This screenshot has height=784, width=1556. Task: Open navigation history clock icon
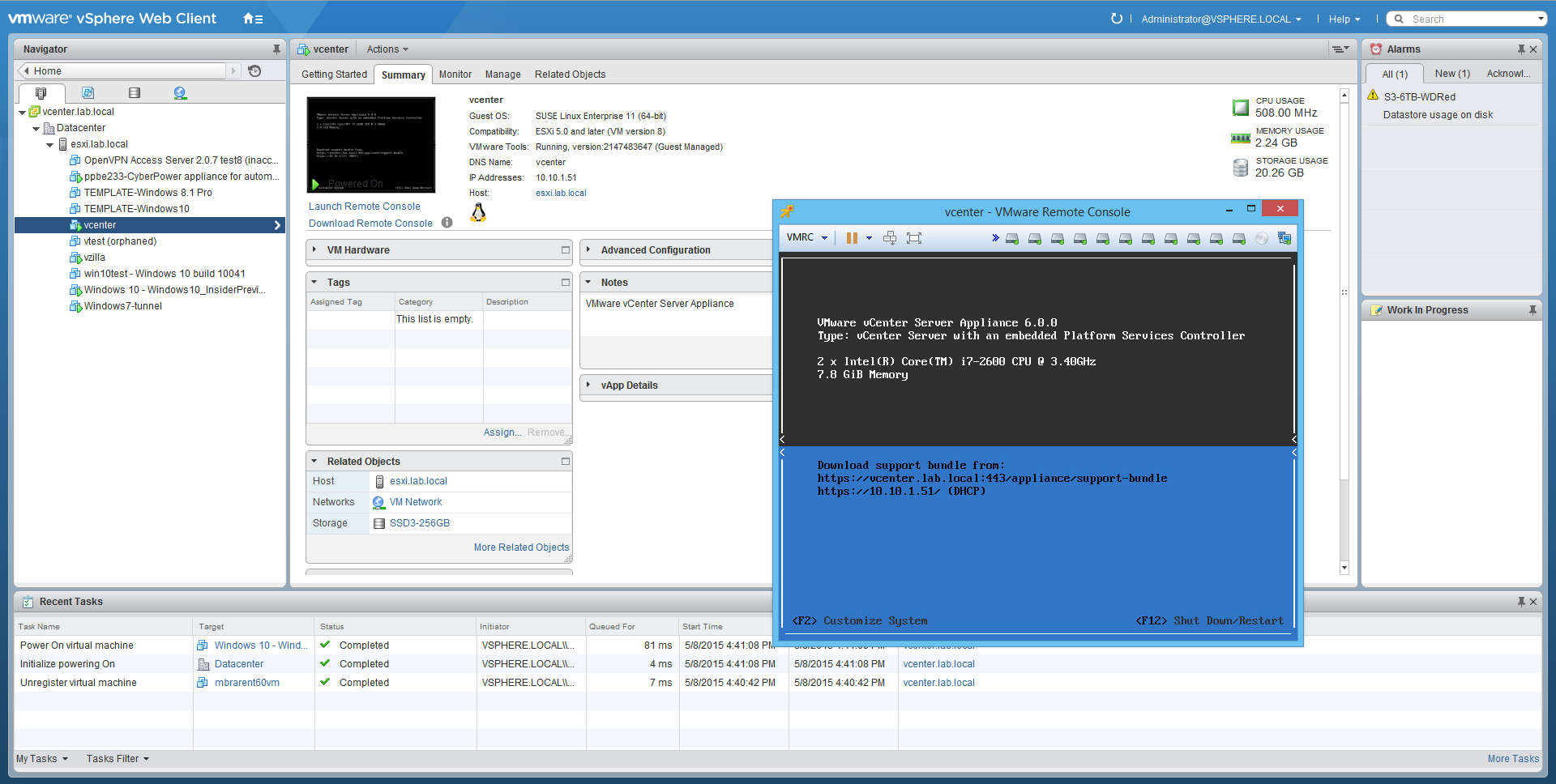(x=254, y=71)
